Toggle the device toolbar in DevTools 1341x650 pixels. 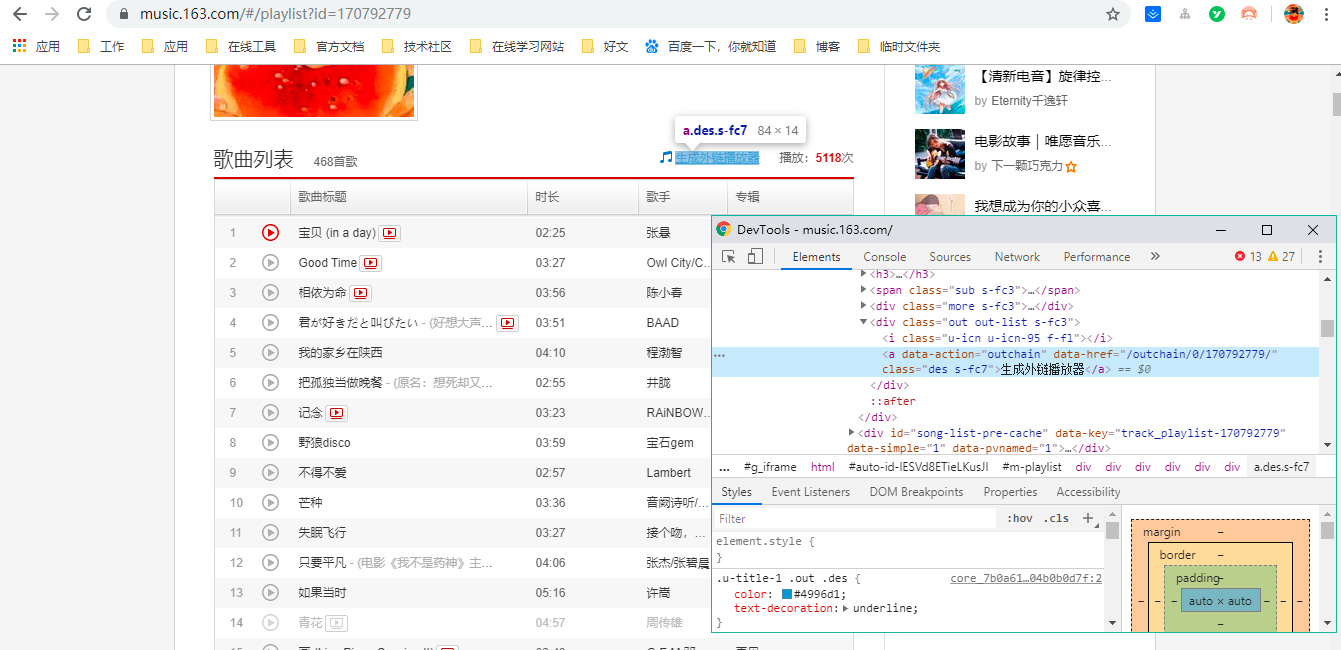752,256
